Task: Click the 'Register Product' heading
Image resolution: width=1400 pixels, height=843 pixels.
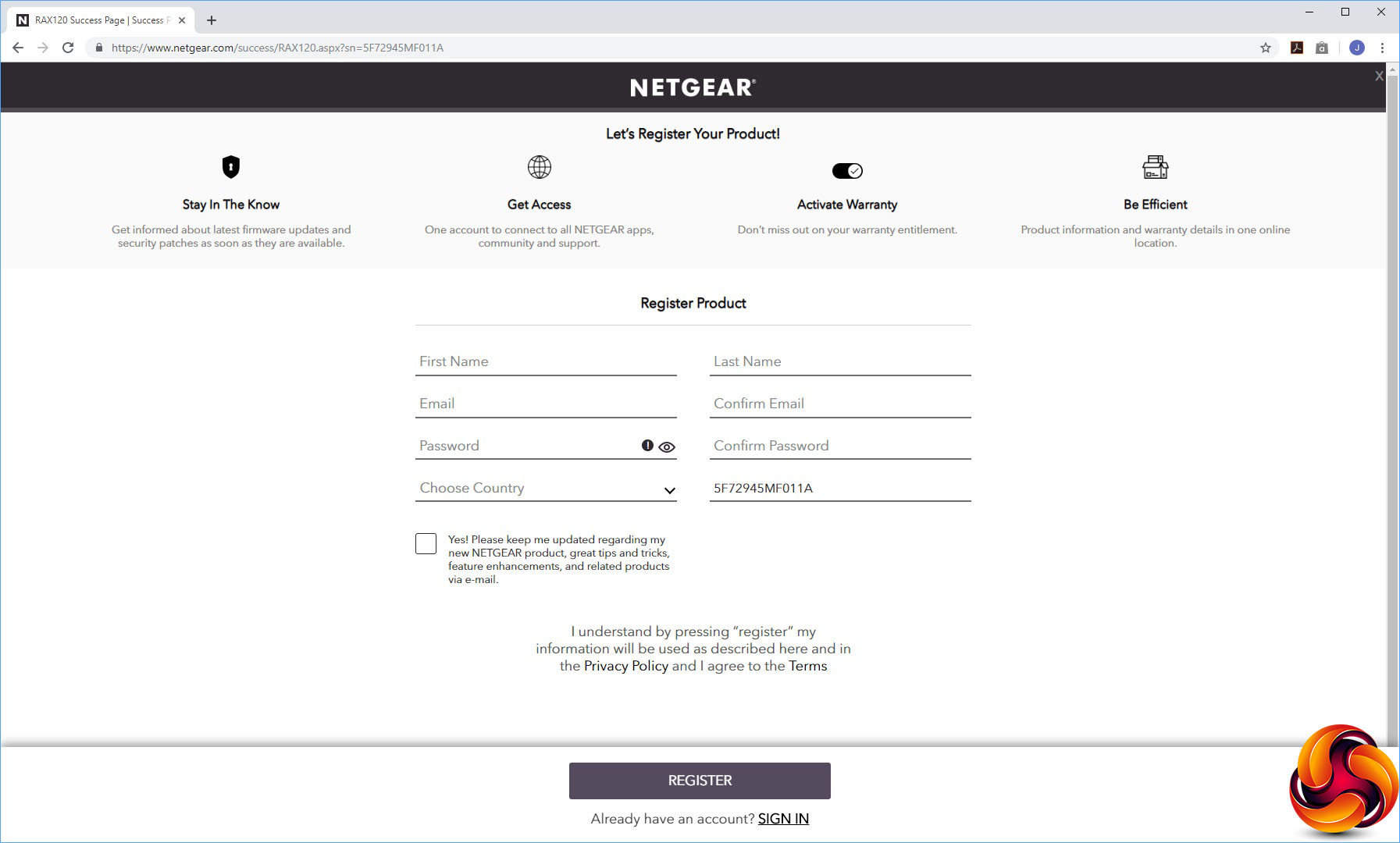Action: 693,303
